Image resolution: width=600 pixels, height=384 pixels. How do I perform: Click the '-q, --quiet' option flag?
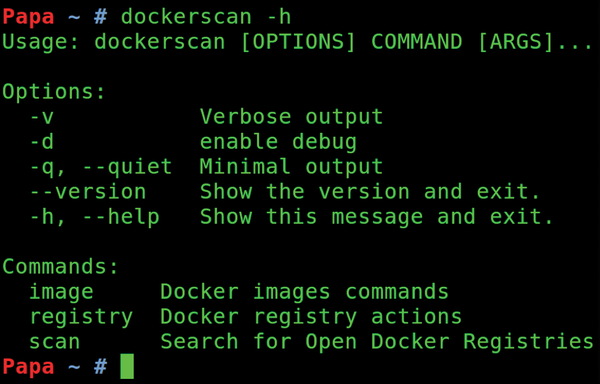(x=101, y=168)
